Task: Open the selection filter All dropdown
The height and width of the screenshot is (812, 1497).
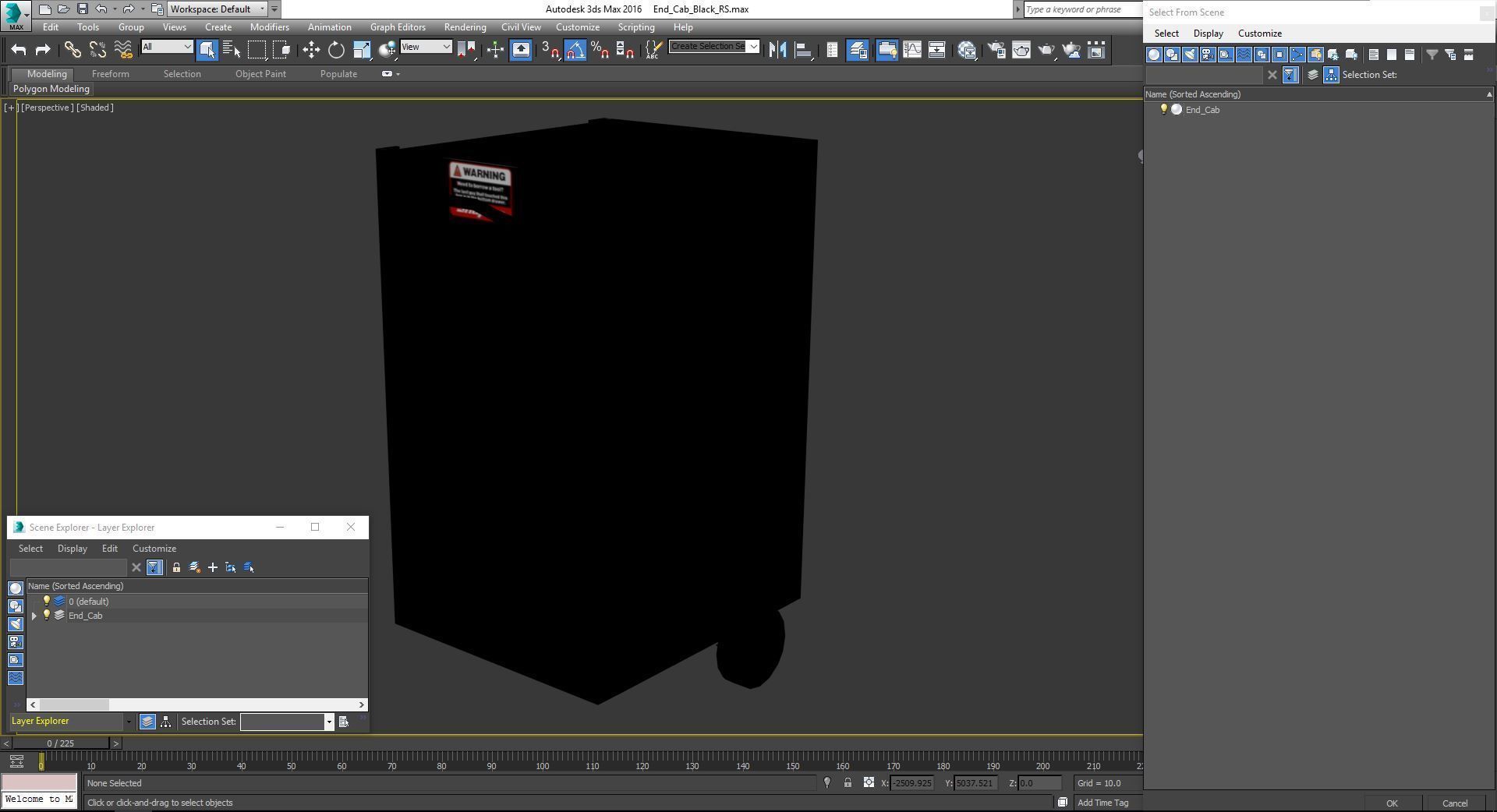Action: [x=167, y=47]
